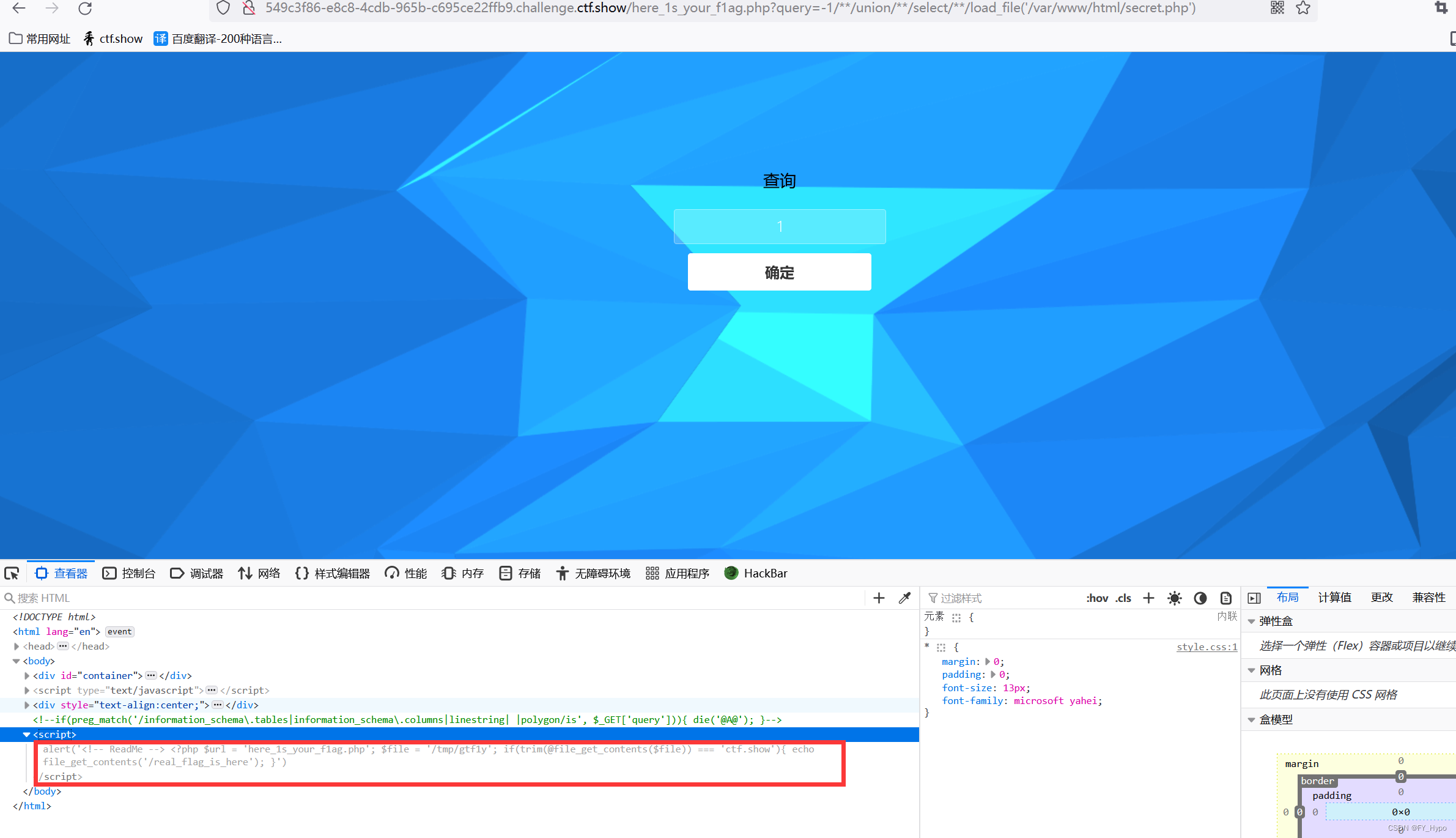Viewport: 1456px width, 838px height.
Task: Toggle the .cls class panel
Action: tap(1123, 598)
